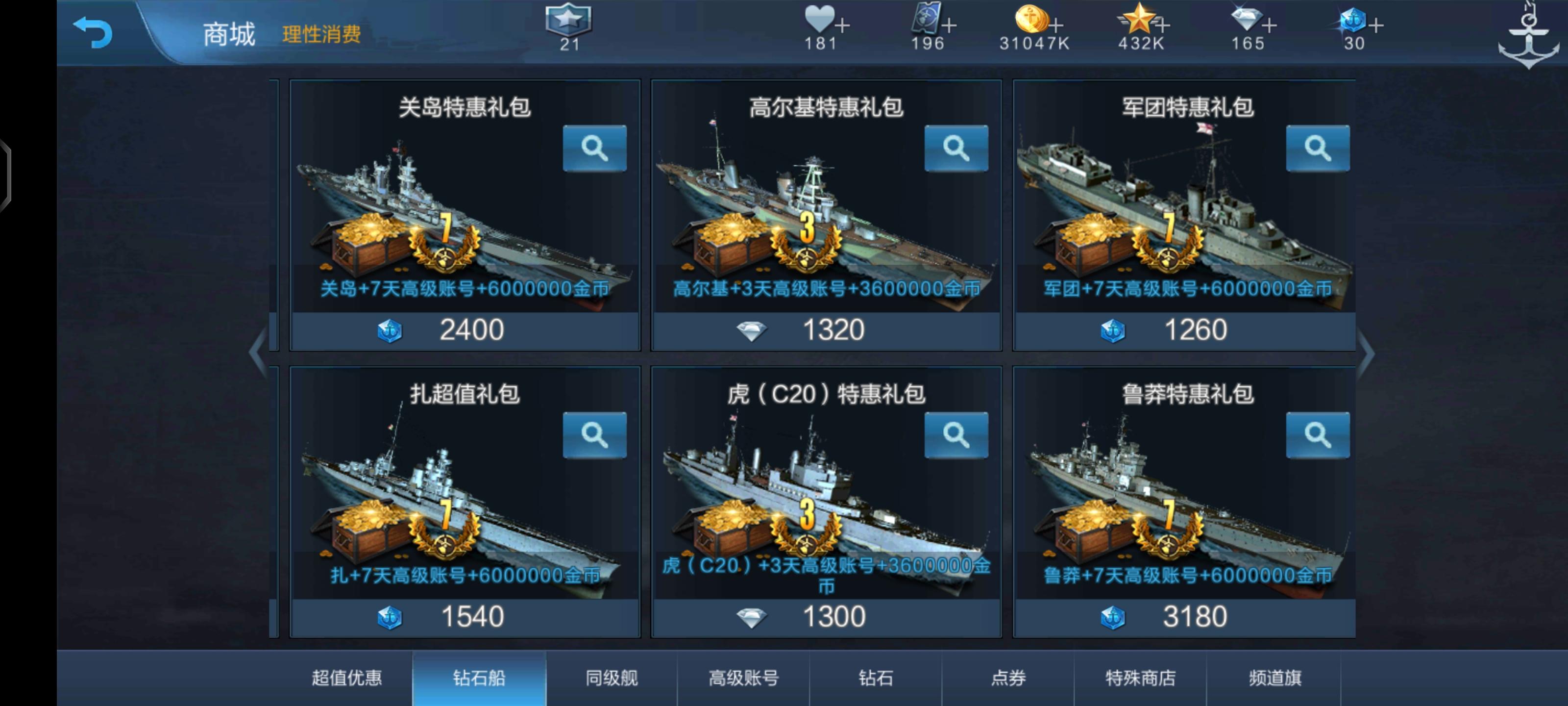
Task: Show next page of ship packs
Action: click(1365, 353)
